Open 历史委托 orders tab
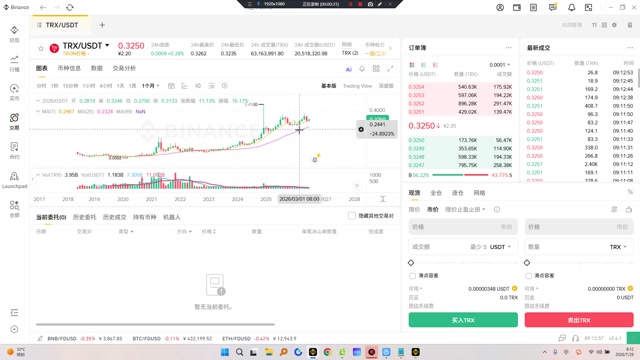Image resolution: width=640 pixels, height=360 pixels. (84, 217)
